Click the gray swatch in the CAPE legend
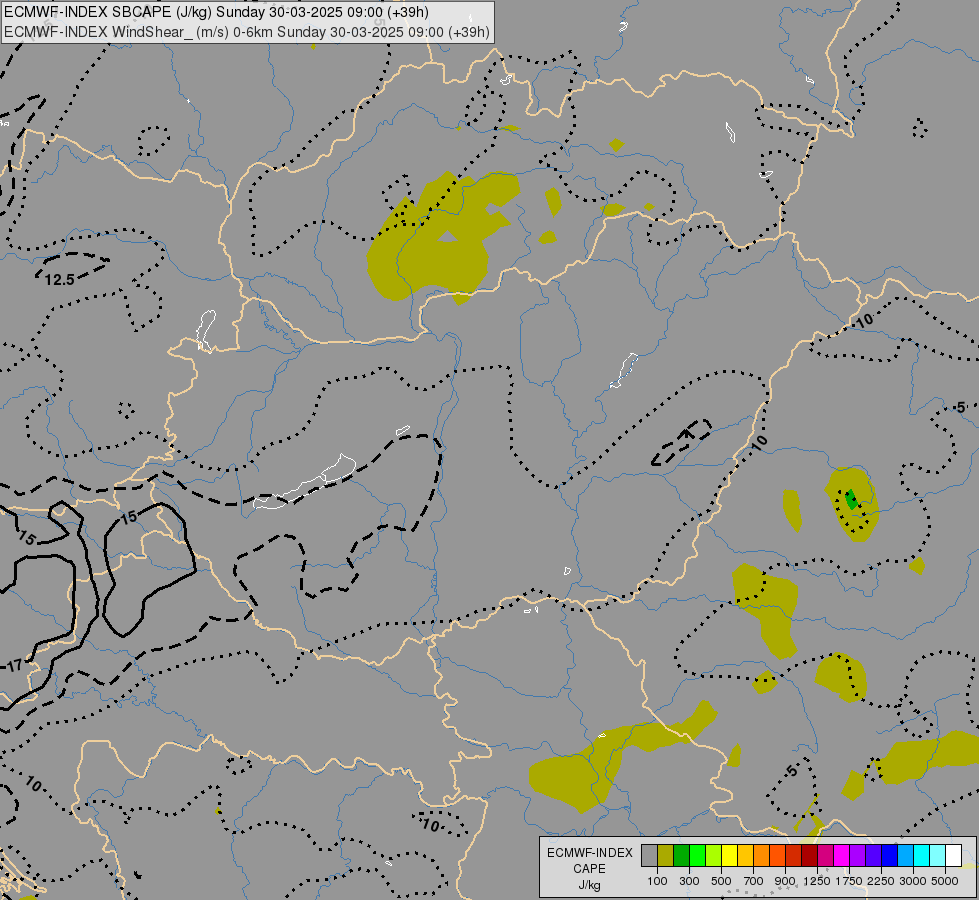This screenshot has height=900, width=979. point(649,856)
